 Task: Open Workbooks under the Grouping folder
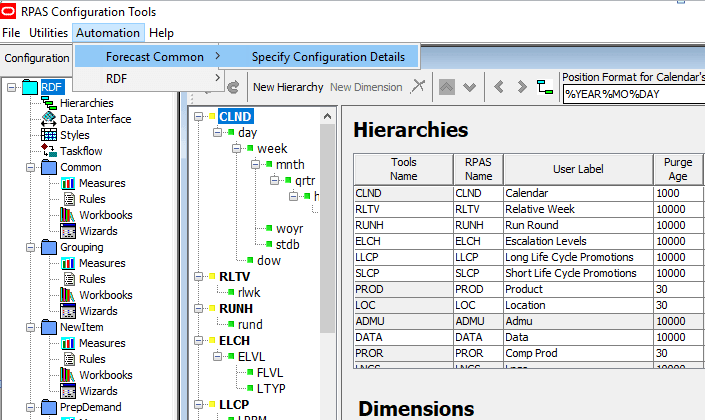coord(68,295)
